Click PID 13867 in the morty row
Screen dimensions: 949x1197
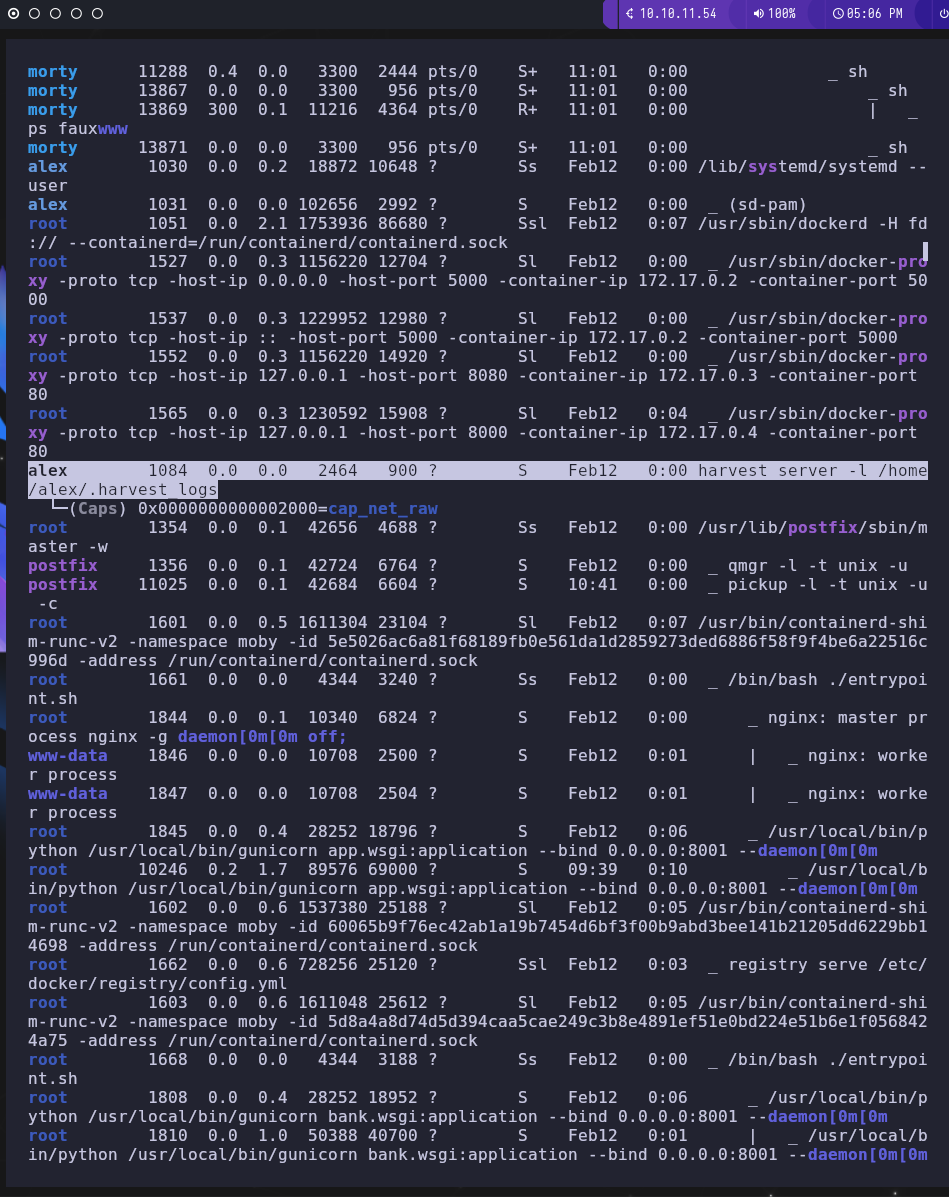point(163,91)
